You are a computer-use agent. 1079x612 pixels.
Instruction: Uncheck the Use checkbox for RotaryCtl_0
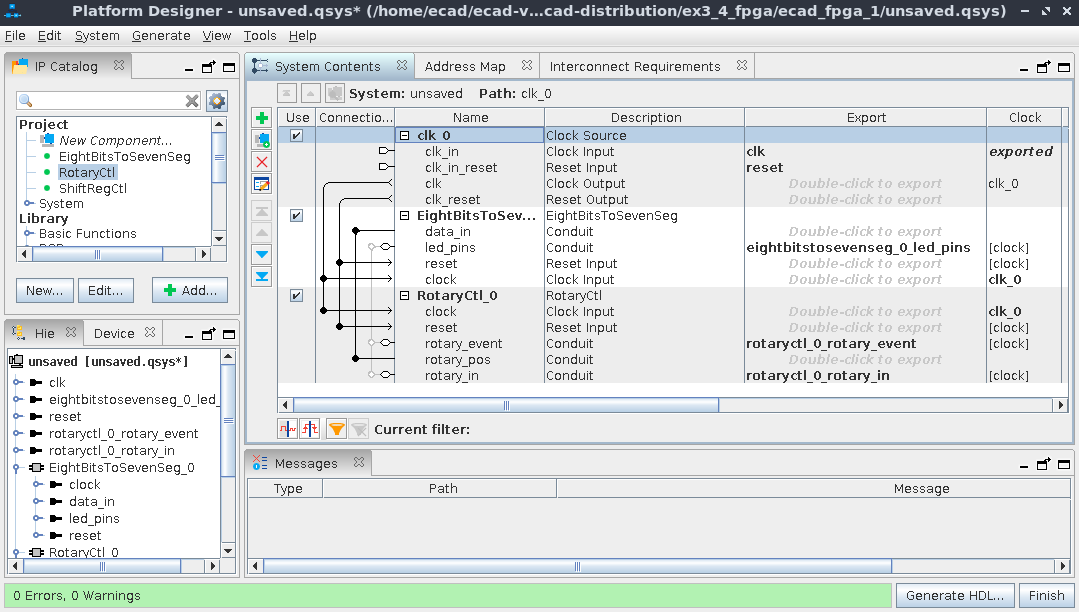coord(296,295)
